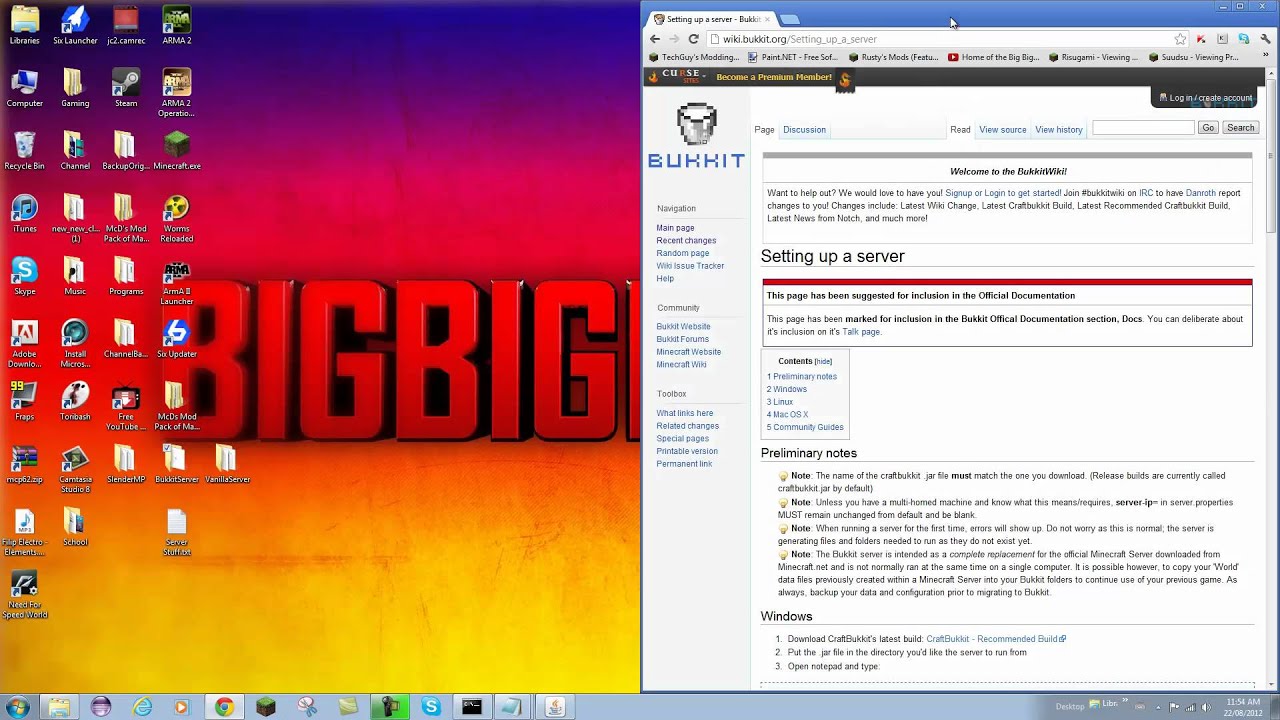
Task: Open the Six Launcher desktop icon
Action: pos(75,26)
